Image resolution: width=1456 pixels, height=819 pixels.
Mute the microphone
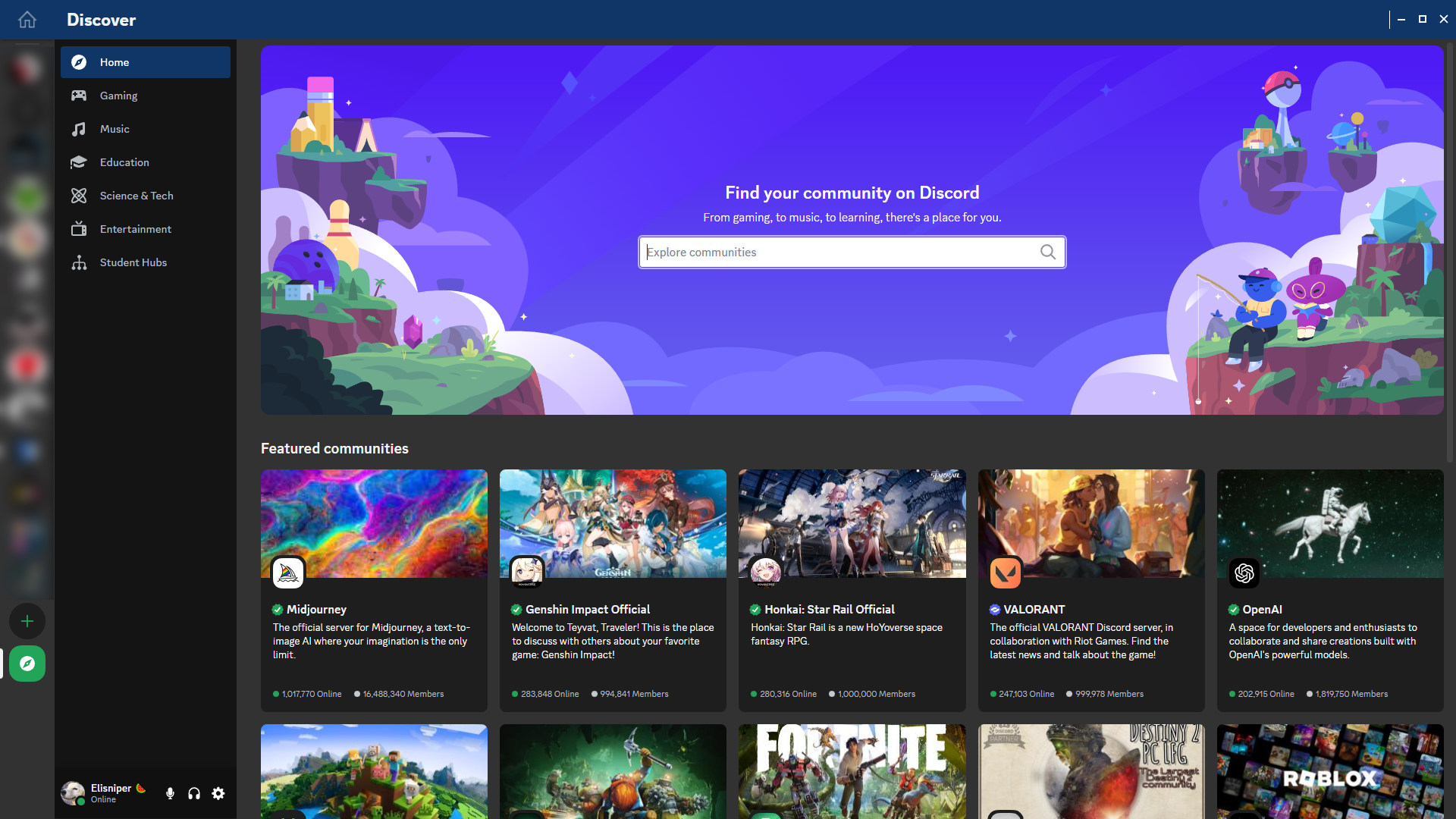pos(170,793)
